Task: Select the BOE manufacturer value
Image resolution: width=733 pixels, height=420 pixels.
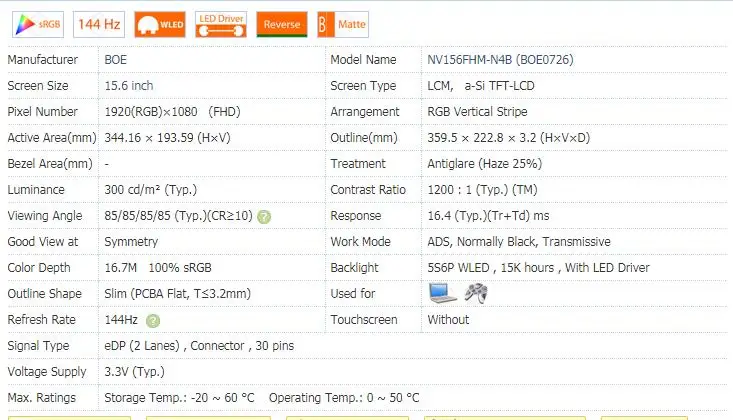Action: click(x=115, y=60)
